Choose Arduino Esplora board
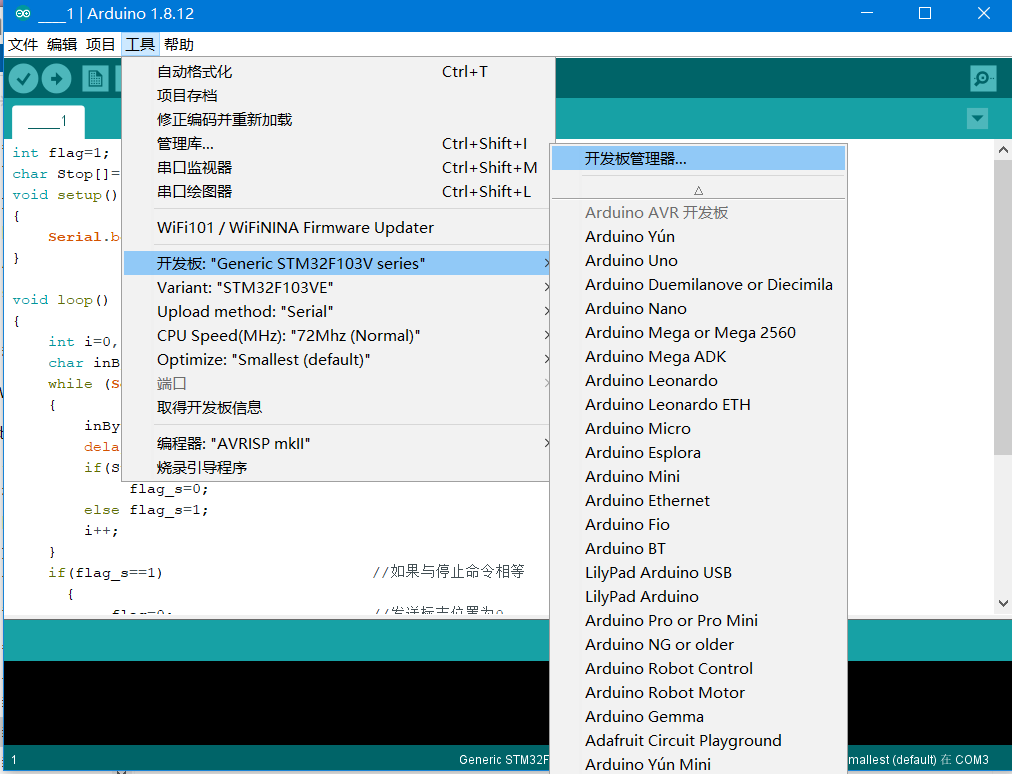This screenshot has height=774, width=1012. pyautogui.click(x=698, y=453)
